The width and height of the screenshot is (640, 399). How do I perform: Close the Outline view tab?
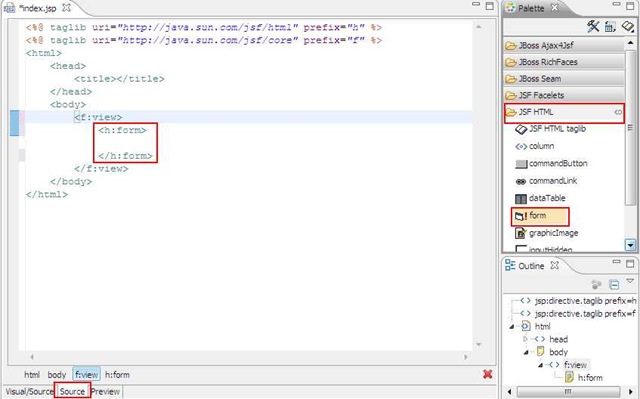click(554, 265)
